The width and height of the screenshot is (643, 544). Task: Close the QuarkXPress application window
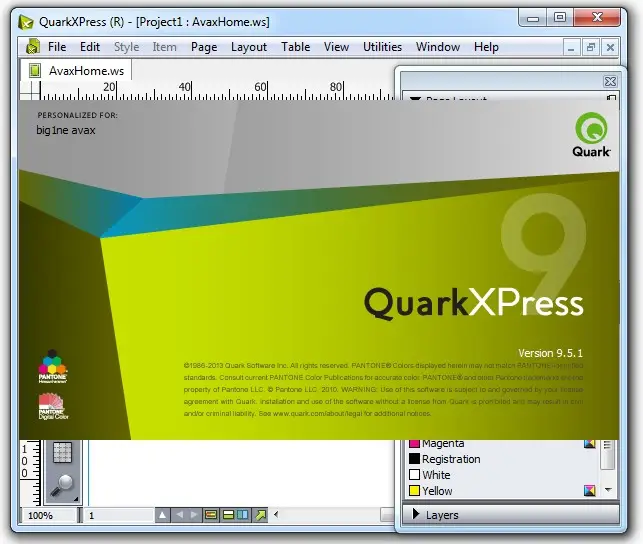pyautogui.click(x=597, y=18)
